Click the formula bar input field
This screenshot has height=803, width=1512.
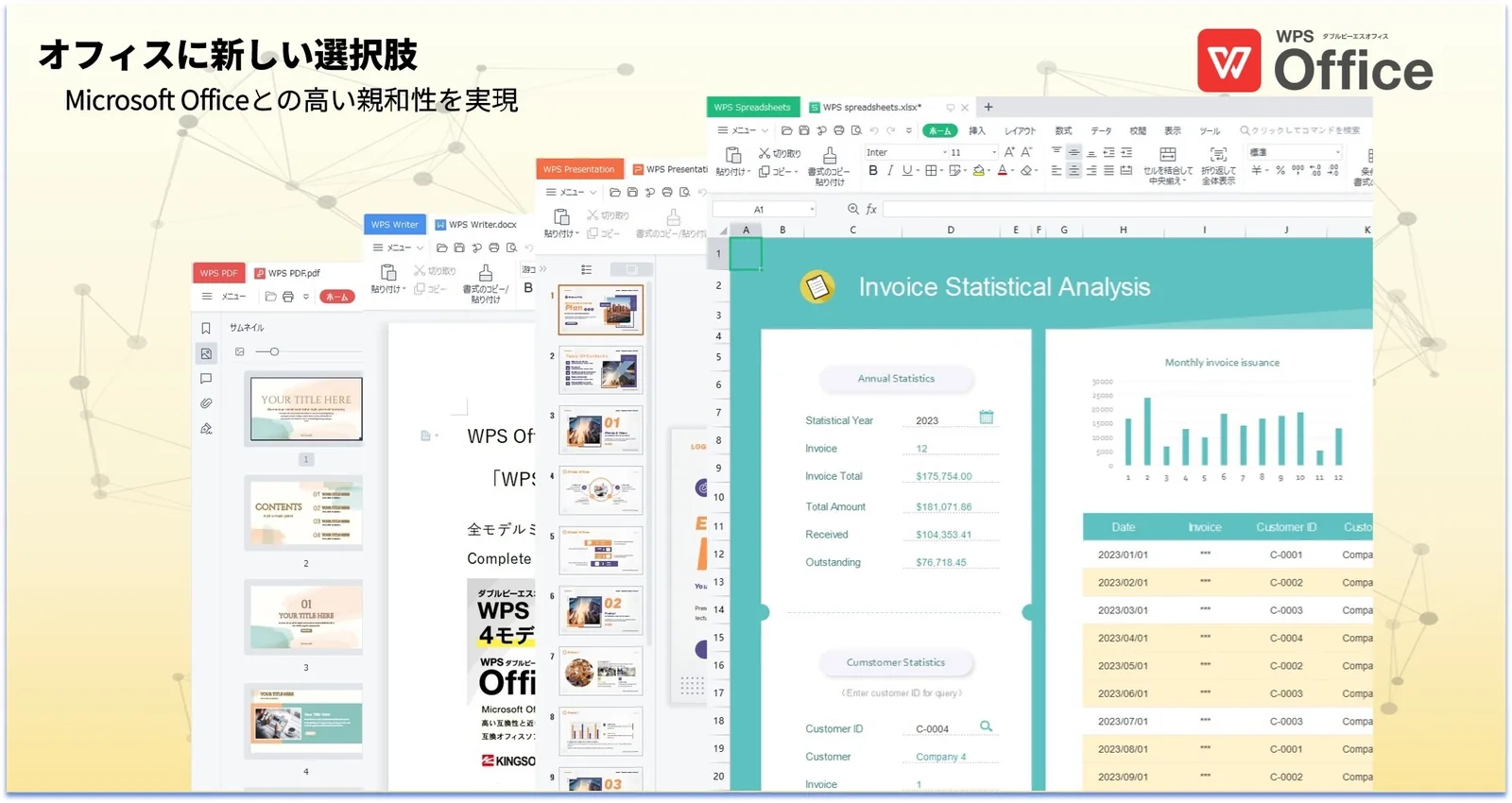[x=1129, y=209]
